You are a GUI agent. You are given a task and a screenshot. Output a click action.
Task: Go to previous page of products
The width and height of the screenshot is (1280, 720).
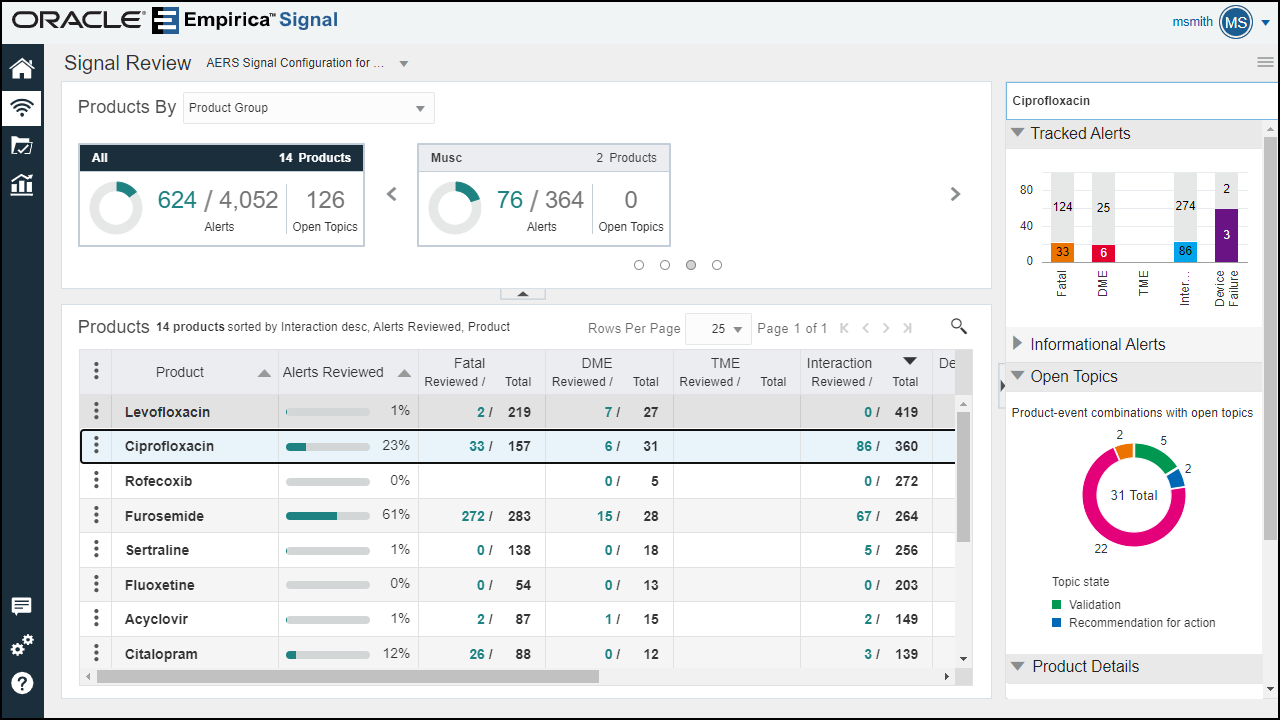[866, 328]
